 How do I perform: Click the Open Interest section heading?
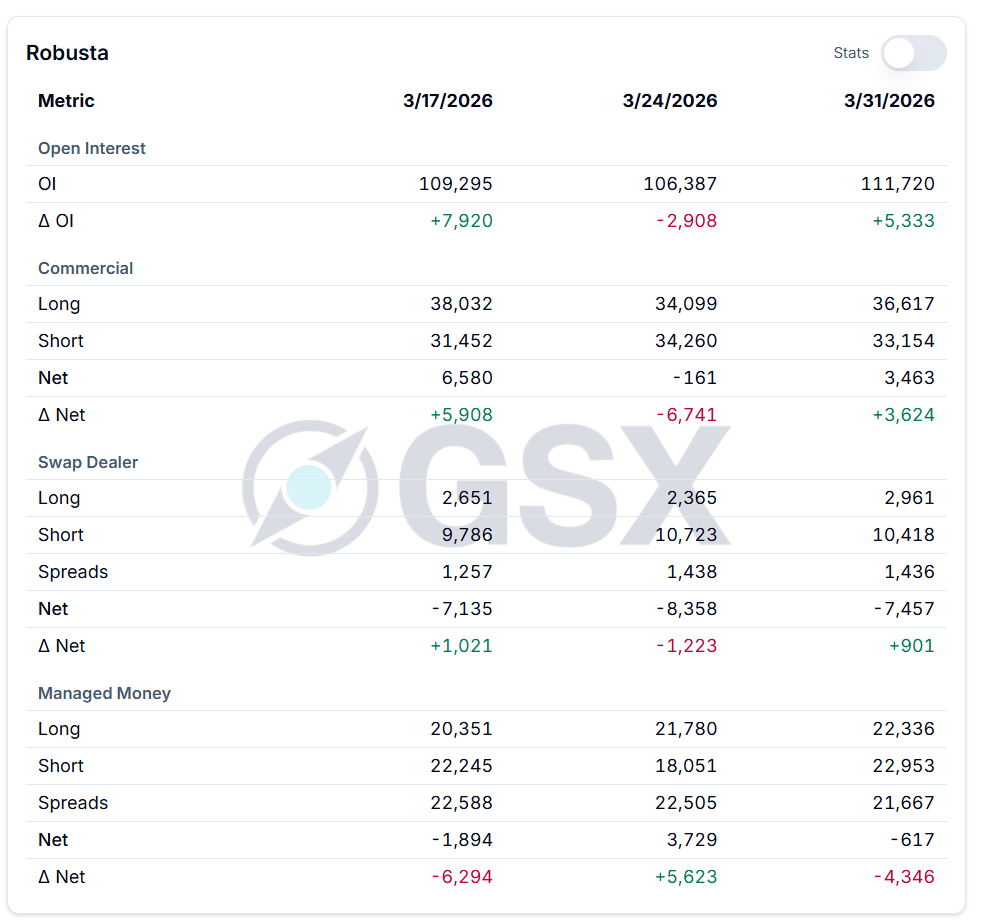[x=92, y=148]
